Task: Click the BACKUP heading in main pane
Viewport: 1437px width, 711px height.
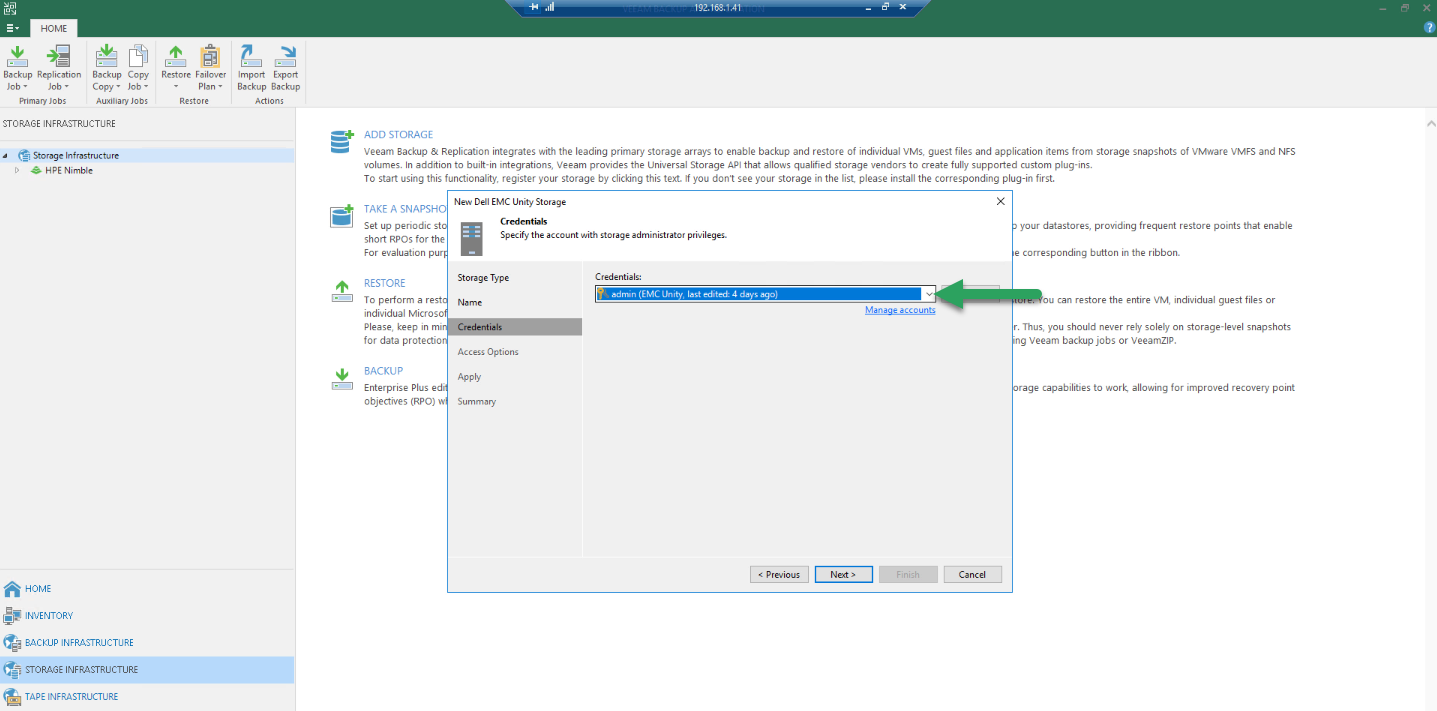Action: 384,371
